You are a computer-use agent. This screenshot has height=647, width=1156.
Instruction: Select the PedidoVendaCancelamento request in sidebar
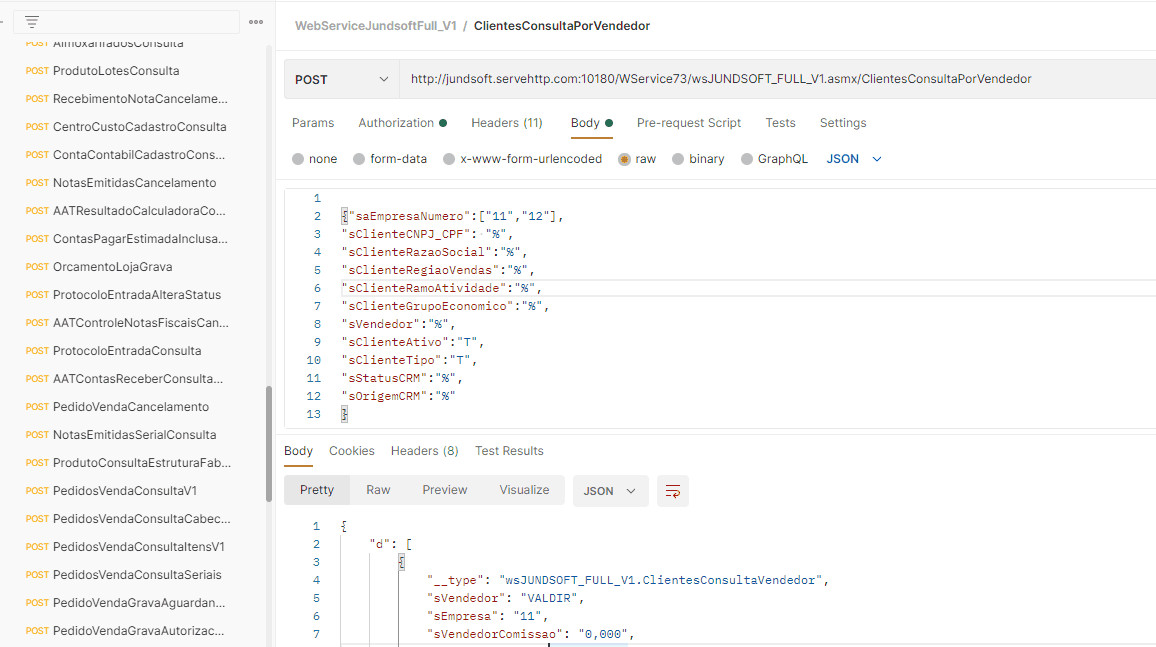pyautogui.click(x=130, y=407)
